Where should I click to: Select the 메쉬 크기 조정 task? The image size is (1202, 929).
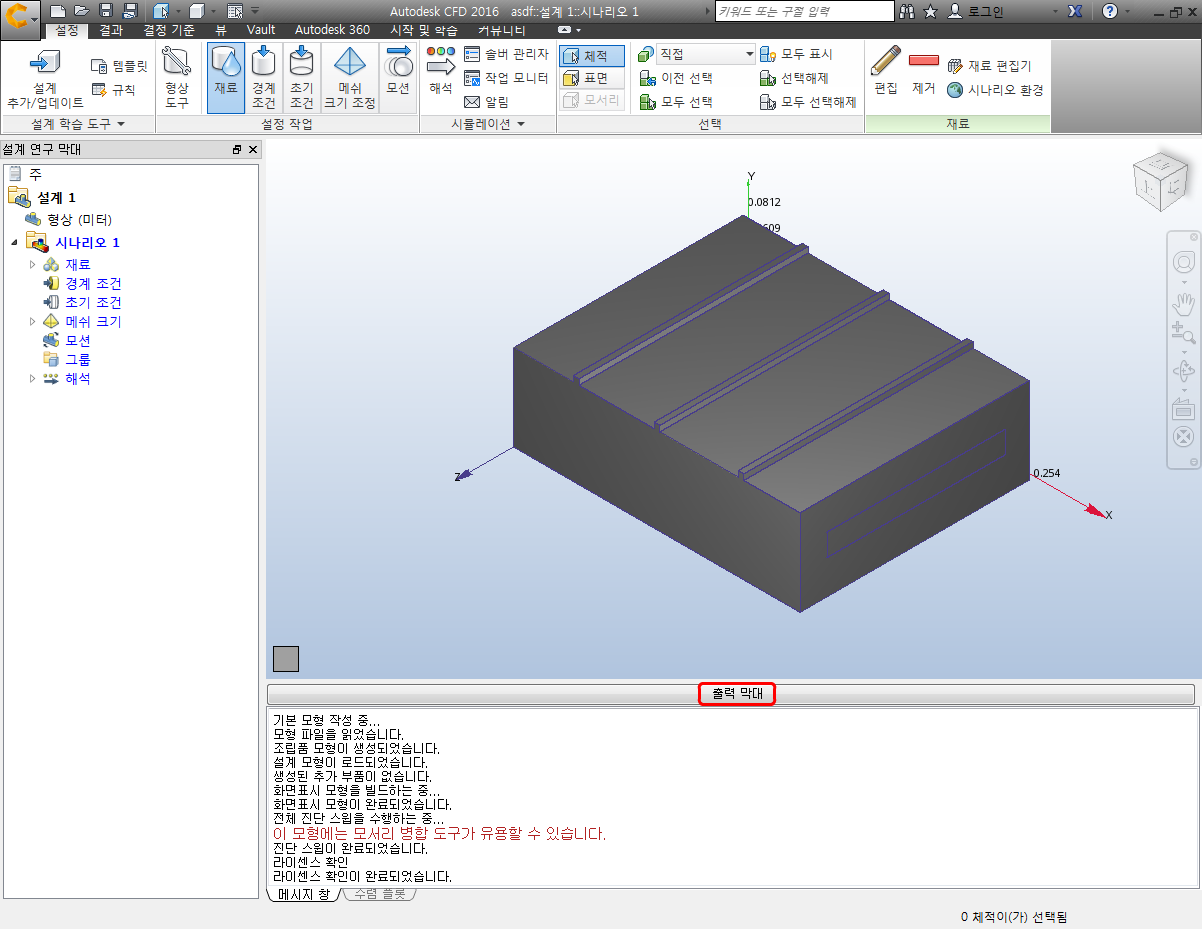click(x=350, y=78)
